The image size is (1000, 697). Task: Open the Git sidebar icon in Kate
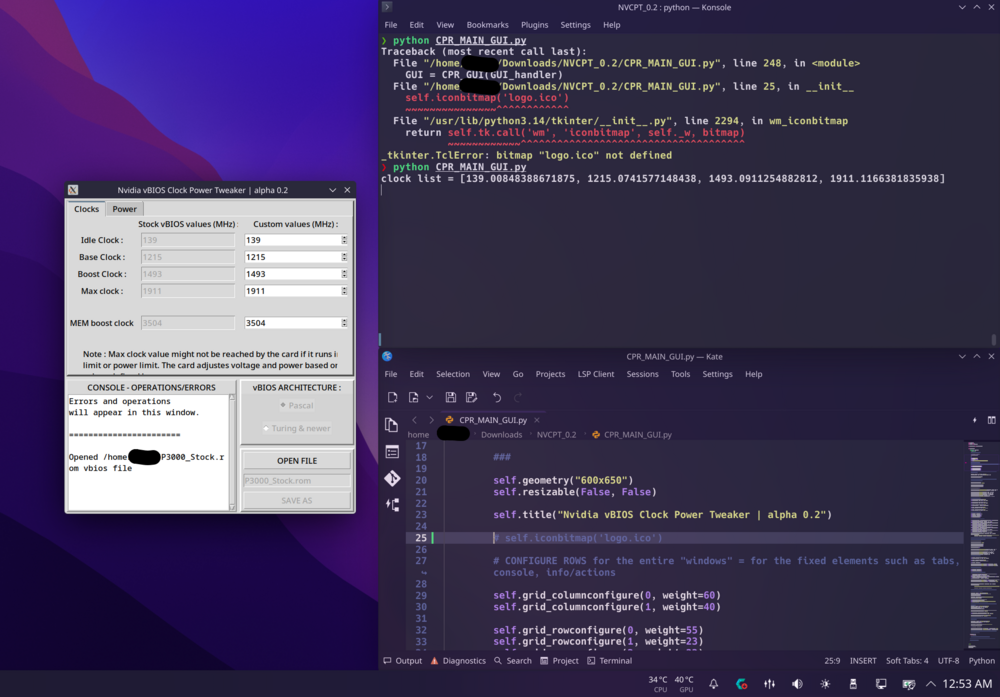pos(392,478)
